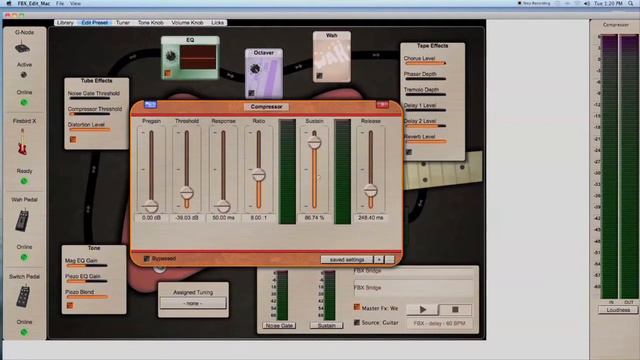Click the Ratio slider handle
This screenshot has height=360, width=640.
258,175
